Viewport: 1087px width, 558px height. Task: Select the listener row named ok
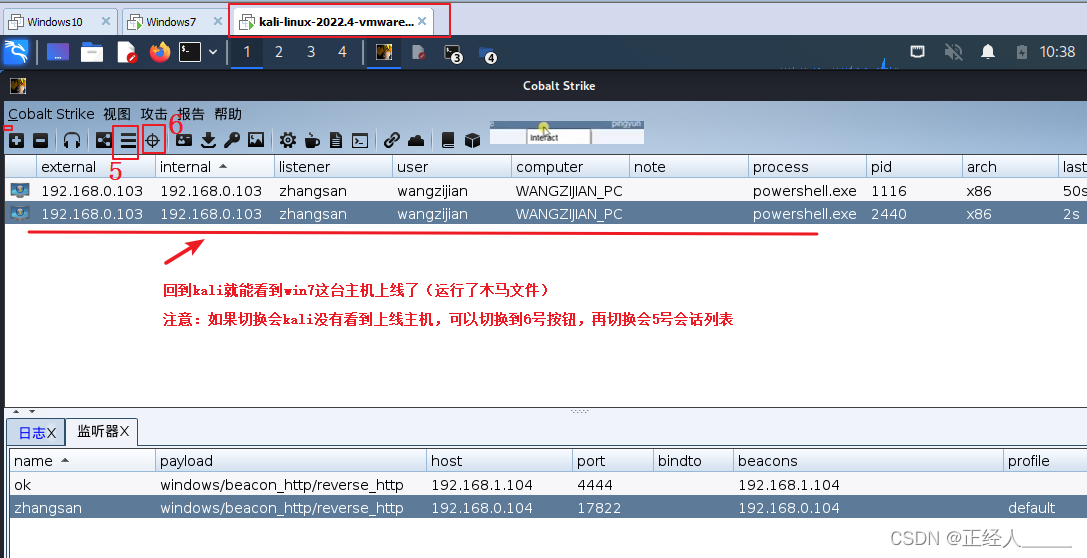[x=548, y=485]
